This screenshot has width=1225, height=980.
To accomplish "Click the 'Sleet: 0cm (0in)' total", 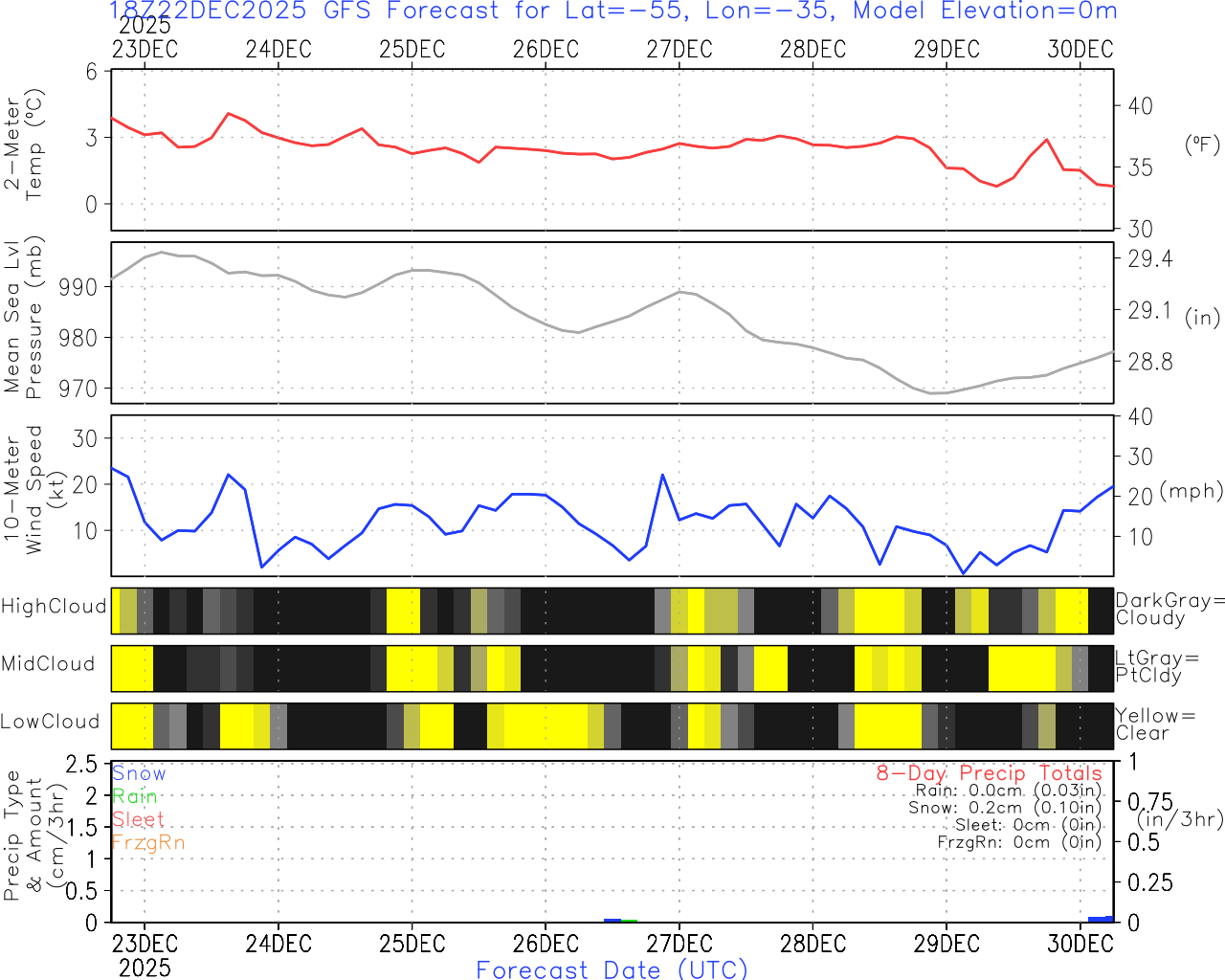I will click(1028, 825).
